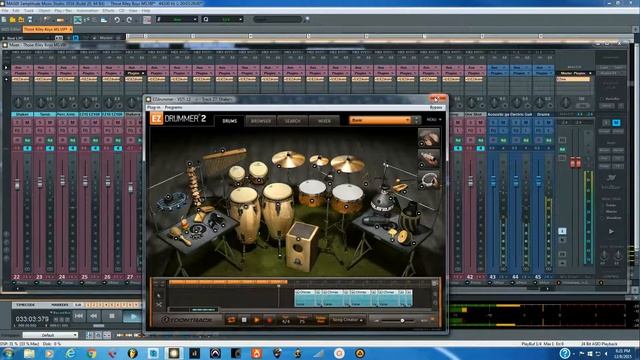Mute mixer channel 44
This screenshot has width=640, height=360.
pyautogui.click(x=526, y=122)
